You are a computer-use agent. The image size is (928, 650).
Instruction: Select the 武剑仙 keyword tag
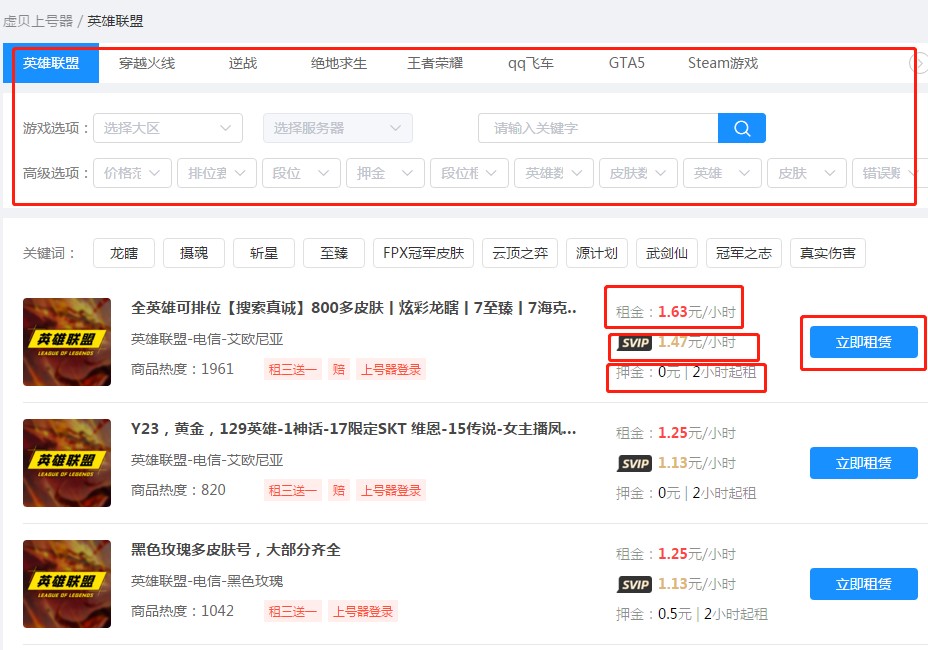click(x=666, y=253)
